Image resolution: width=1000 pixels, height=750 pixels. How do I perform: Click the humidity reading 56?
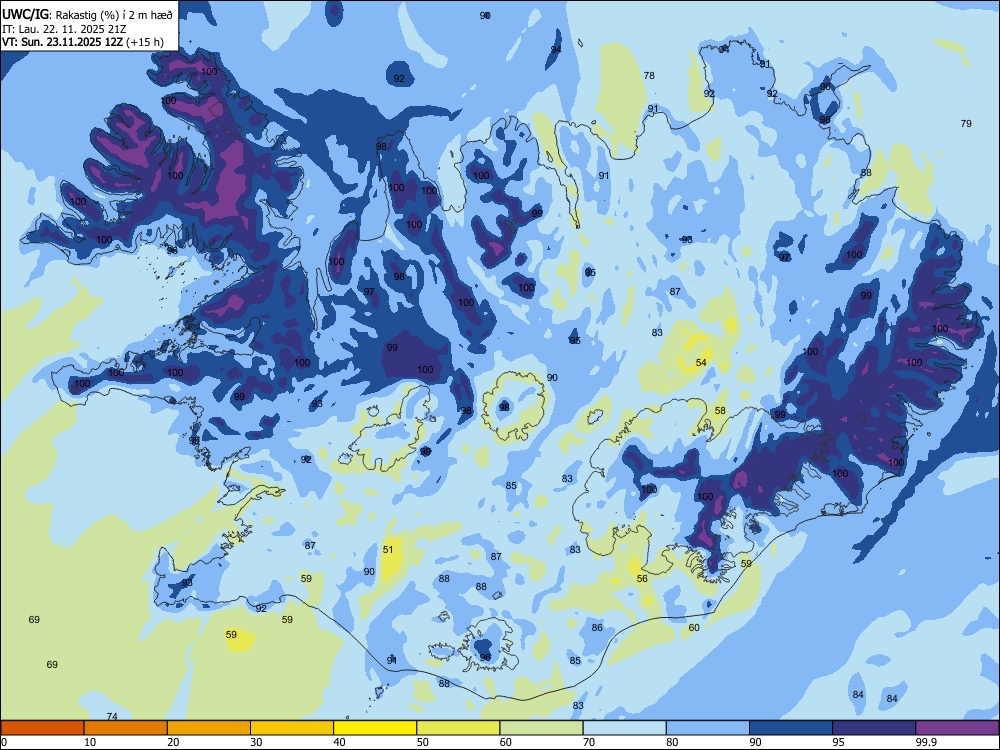click(642, 578)
